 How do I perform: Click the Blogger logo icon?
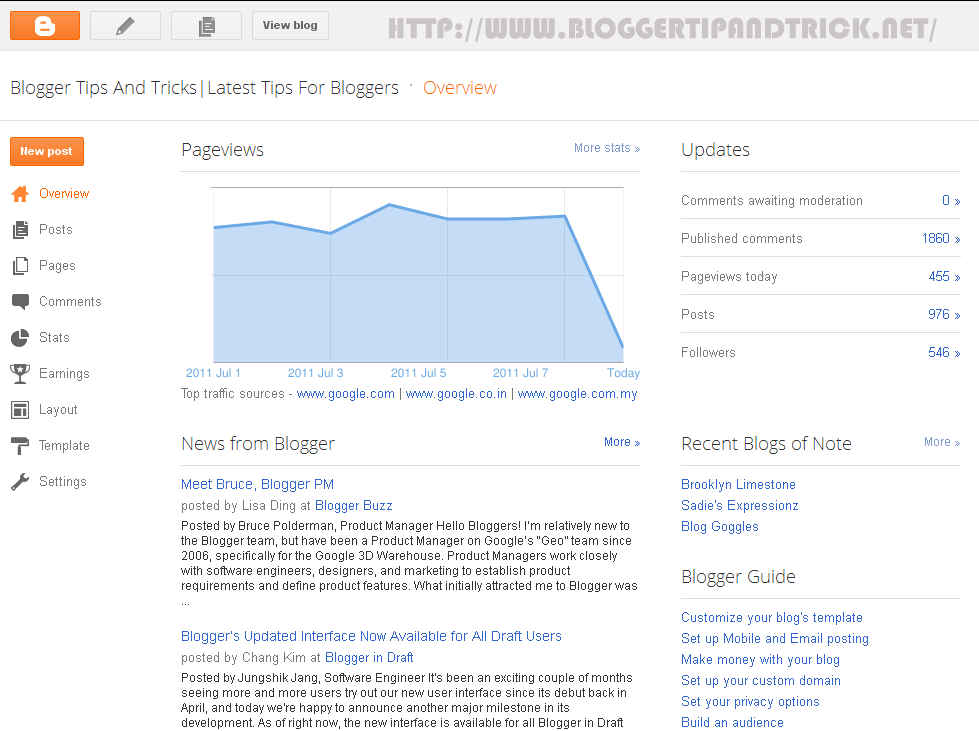point(44,25)
